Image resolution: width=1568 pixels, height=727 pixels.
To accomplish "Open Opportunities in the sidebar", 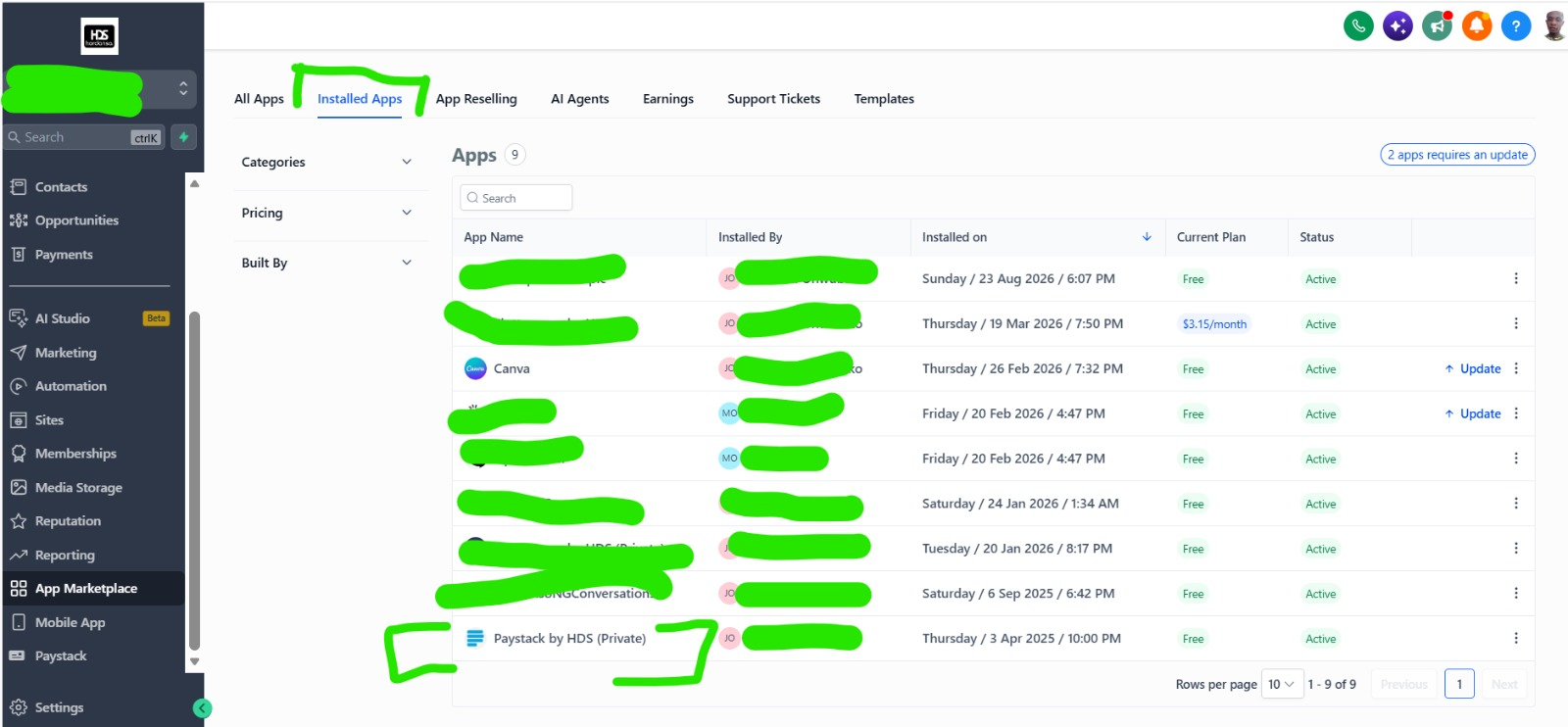I will [x=65, y=220].
